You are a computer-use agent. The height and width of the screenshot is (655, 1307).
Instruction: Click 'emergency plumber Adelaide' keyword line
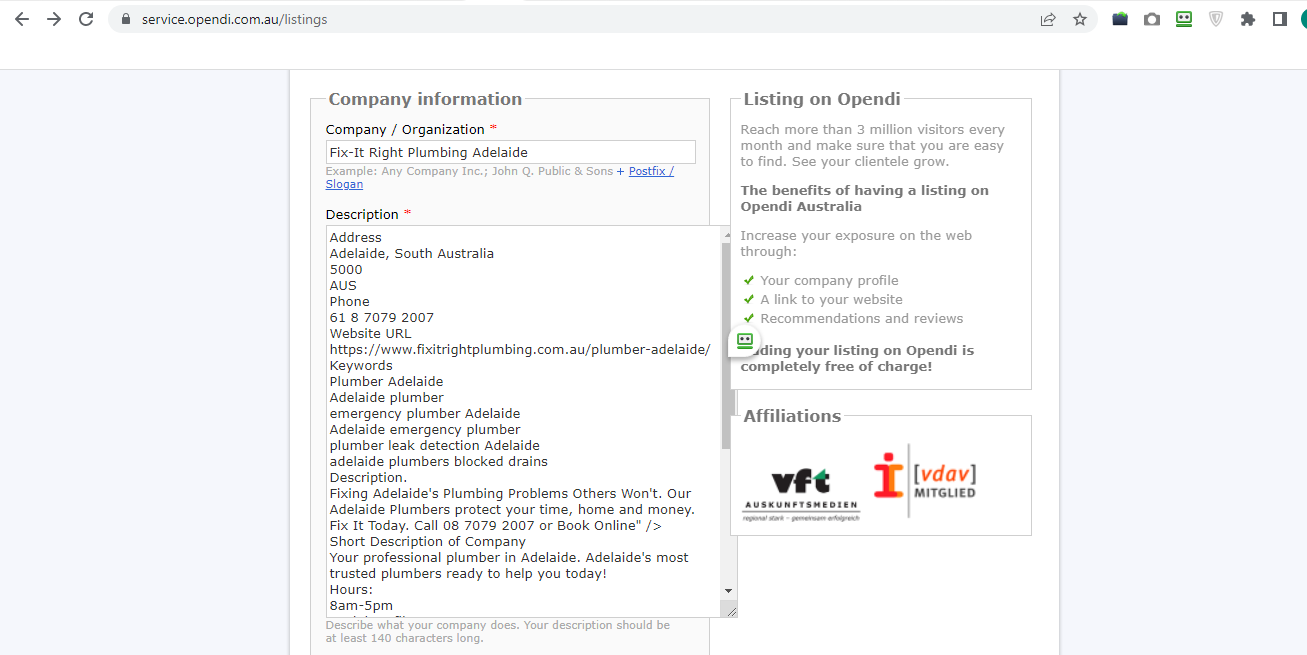[425, 413]
